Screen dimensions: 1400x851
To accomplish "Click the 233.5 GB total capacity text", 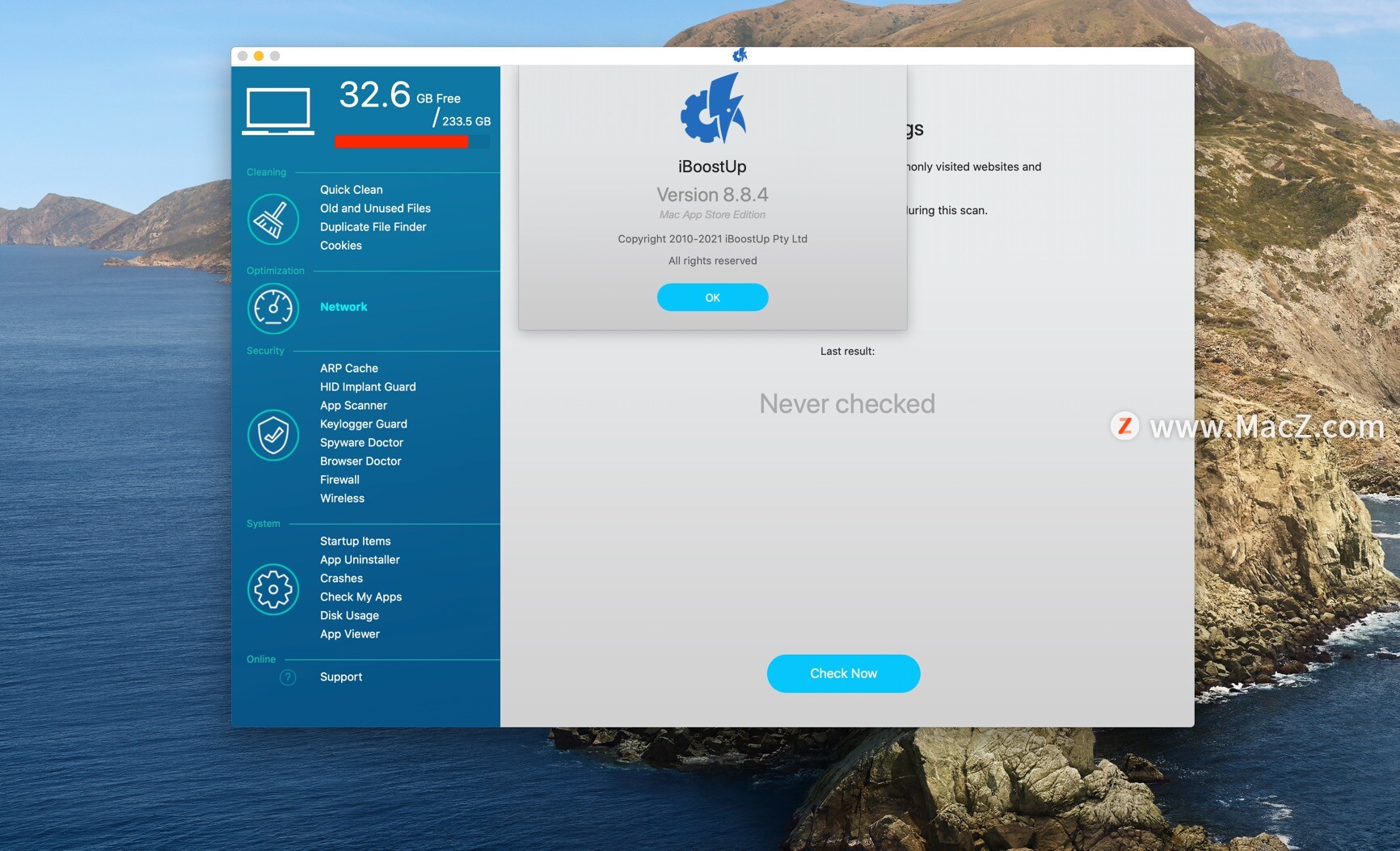I will pyautogui.click(x=466, y=121).
